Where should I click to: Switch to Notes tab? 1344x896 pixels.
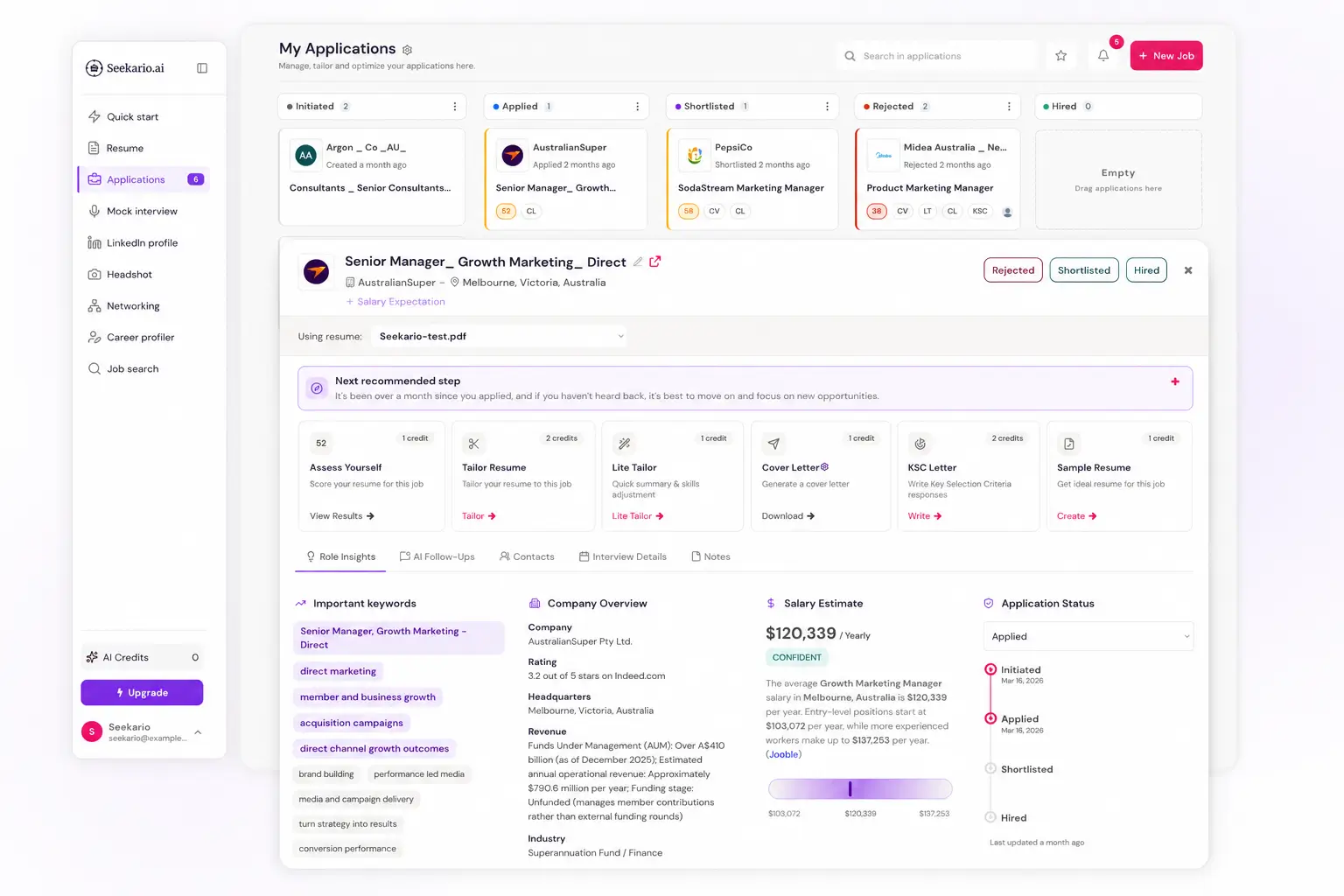click(710, 556)
